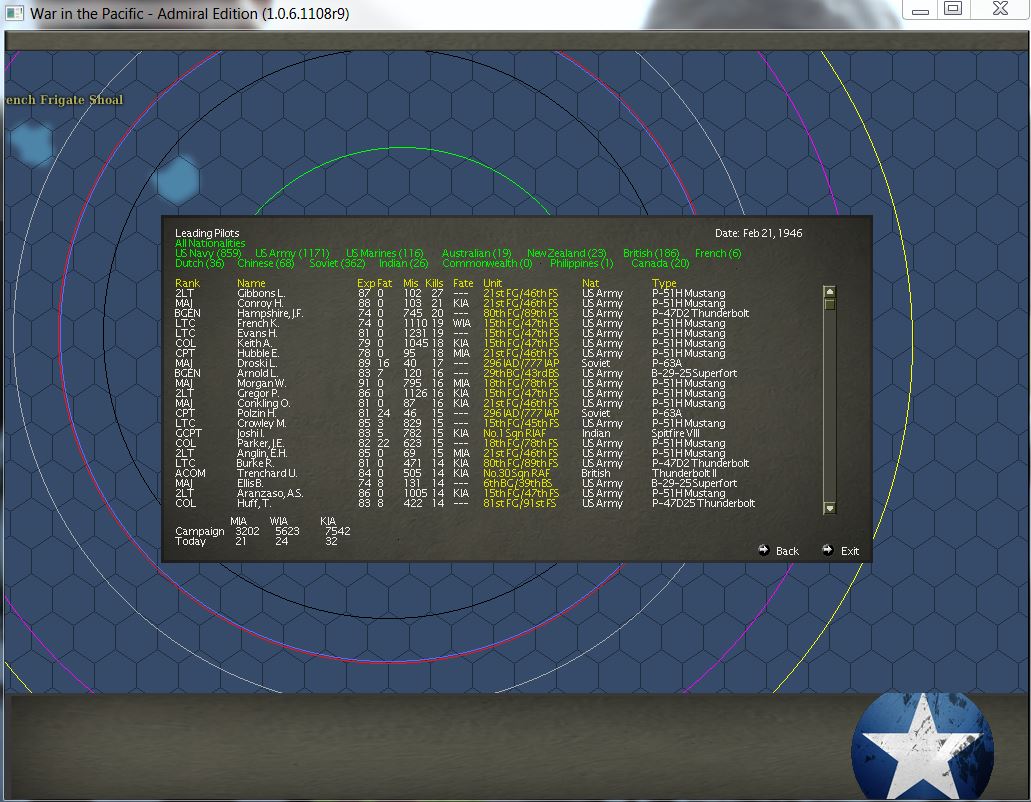The height and width of the screenshot is (802, 1031).
Task: Select pilot Ellis B.
Action: click(x=250, y=483)
